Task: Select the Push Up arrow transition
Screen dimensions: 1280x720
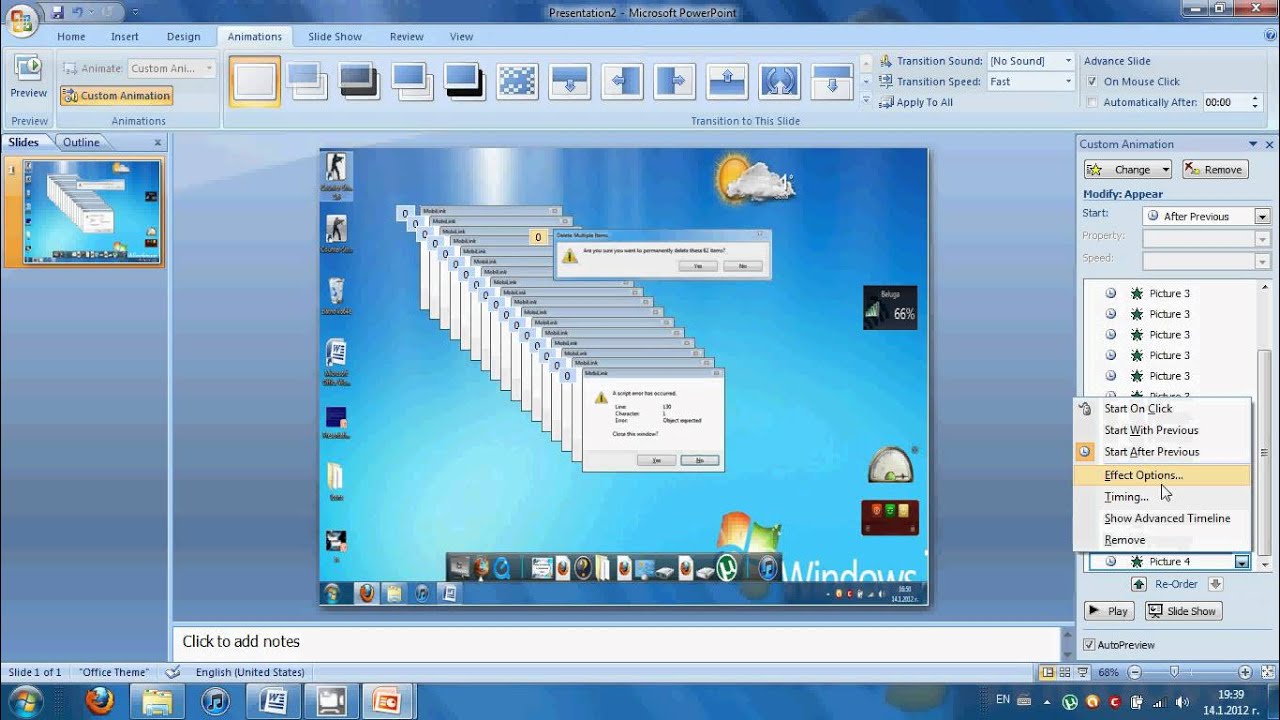Action: click(x=727, y=81)
